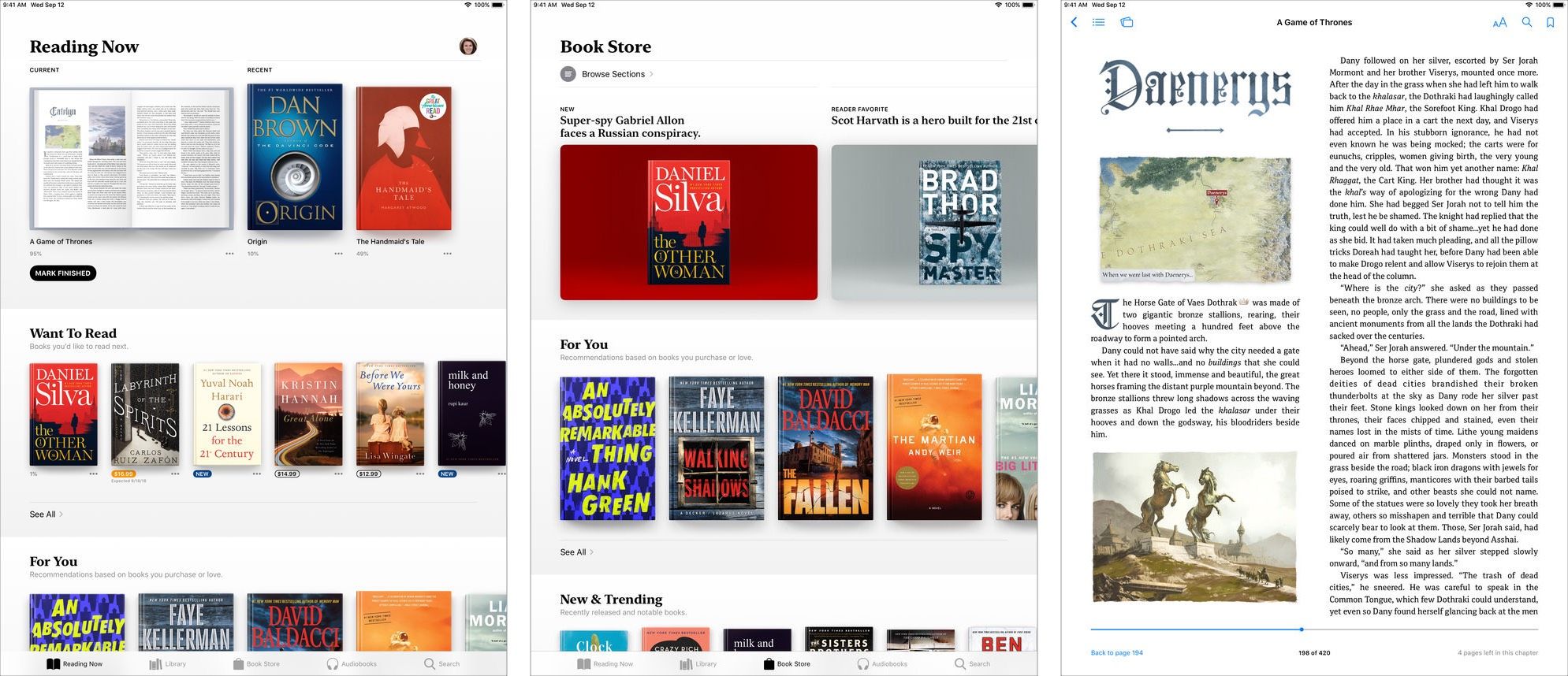Open Library tab in left screen
Image resolution: width=1568 pixels, height=676 pixels.
pos(168,664)
